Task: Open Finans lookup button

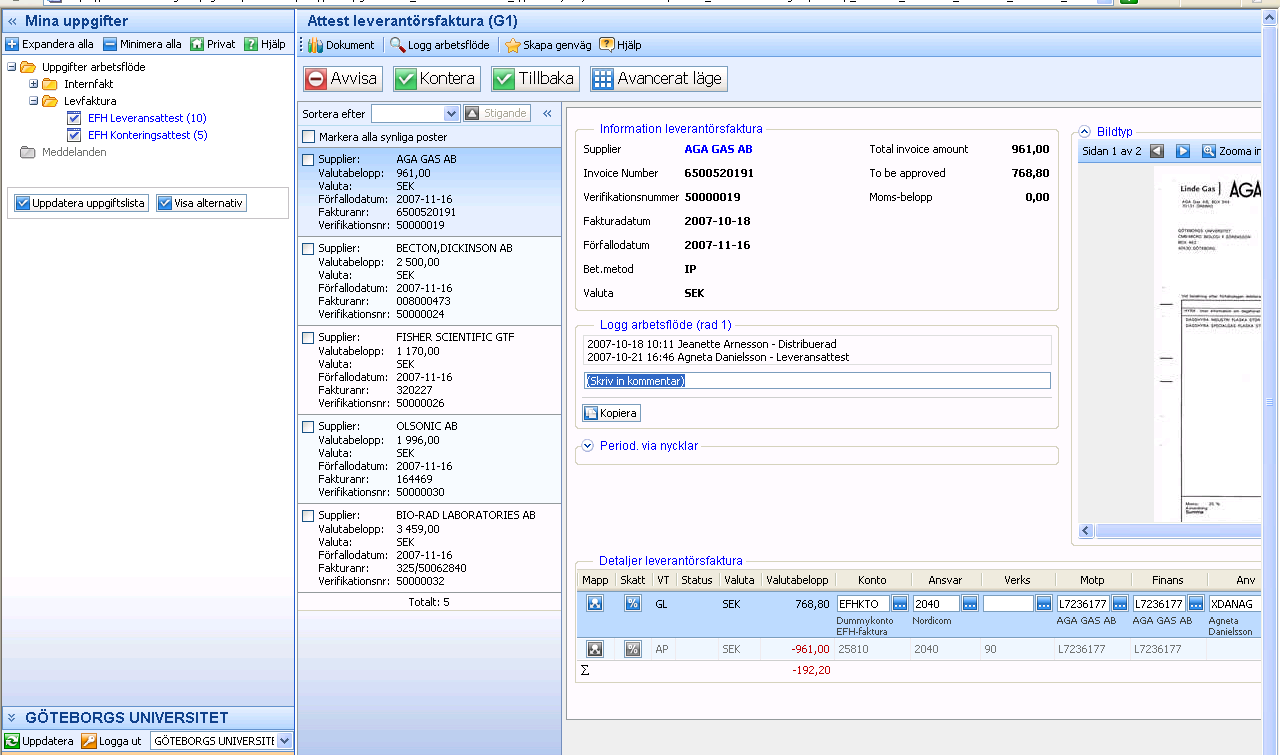Action: tap(1195, 604)
